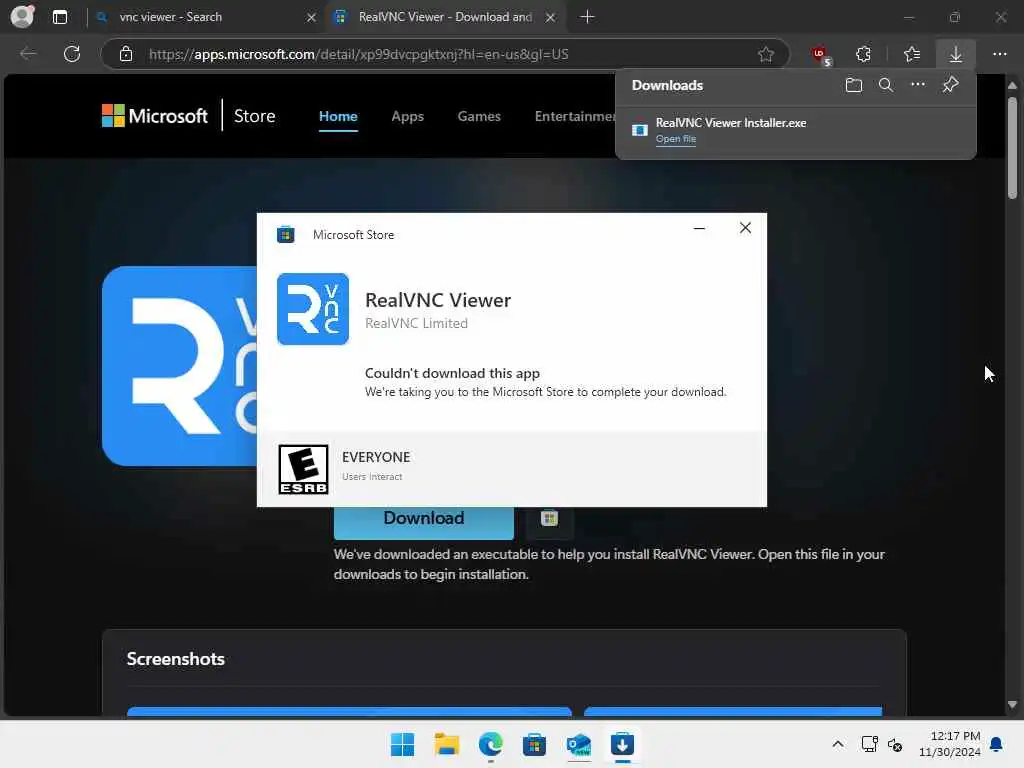Open the Extensions puzzle icon

click(863, 54)
